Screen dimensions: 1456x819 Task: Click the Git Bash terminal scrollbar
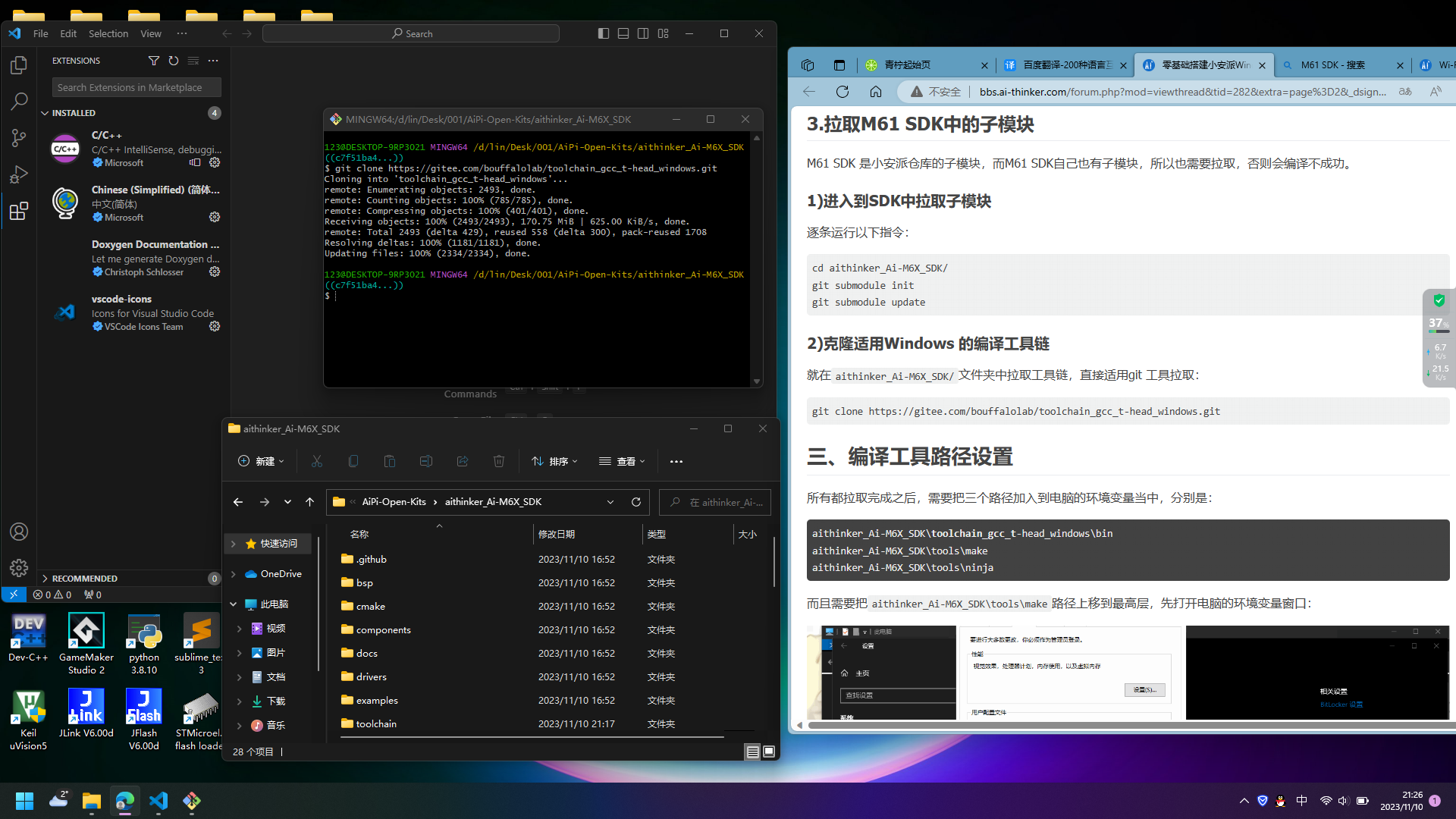[x=756, y=259]
